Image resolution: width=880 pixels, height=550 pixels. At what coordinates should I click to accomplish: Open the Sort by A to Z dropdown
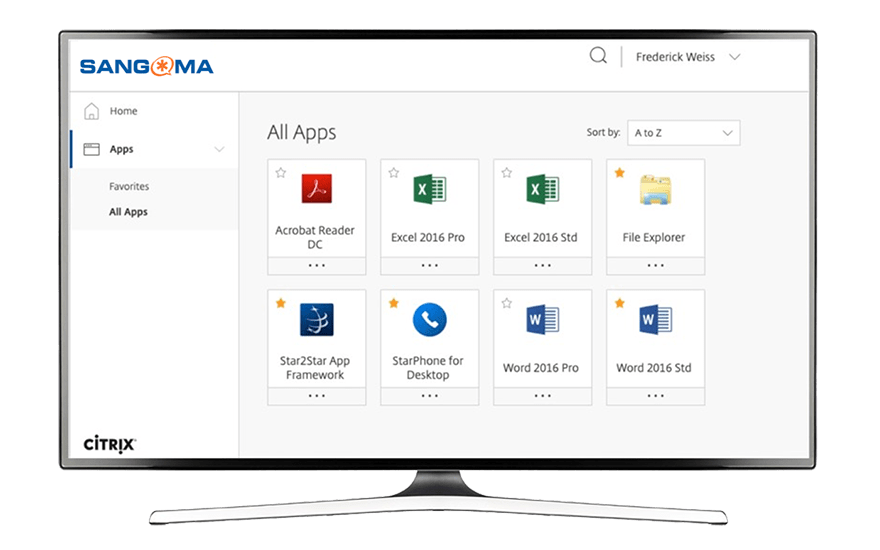click(x=684, y=133)
